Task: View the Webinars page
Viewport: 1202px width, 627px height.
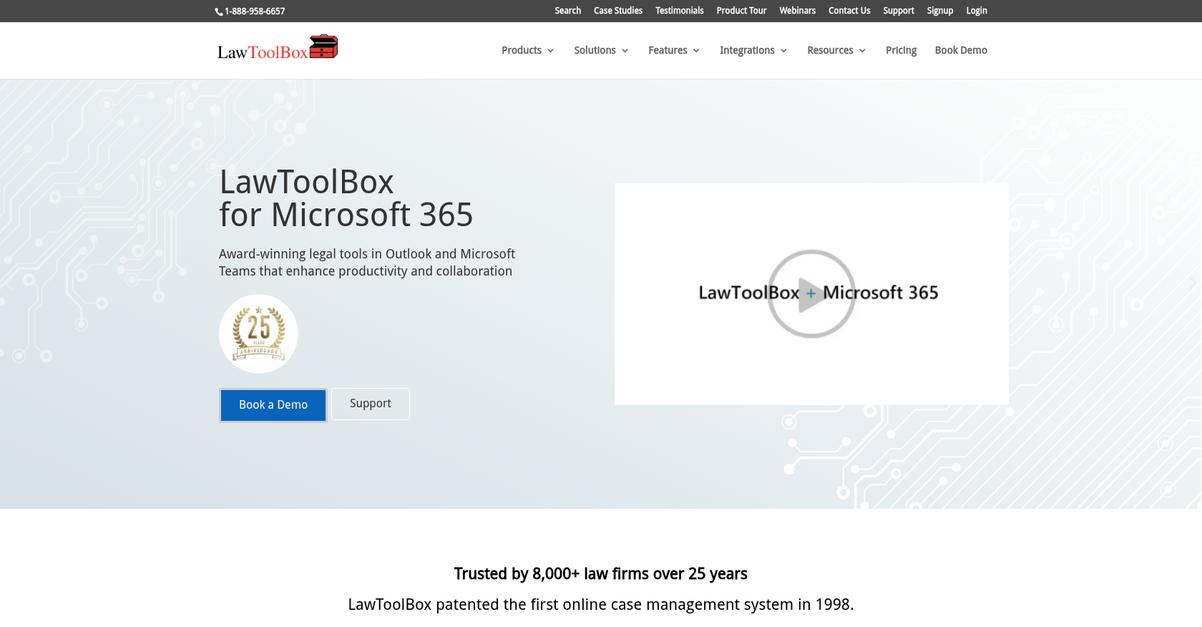Action: pyautogui.click(x=798, y=11)
